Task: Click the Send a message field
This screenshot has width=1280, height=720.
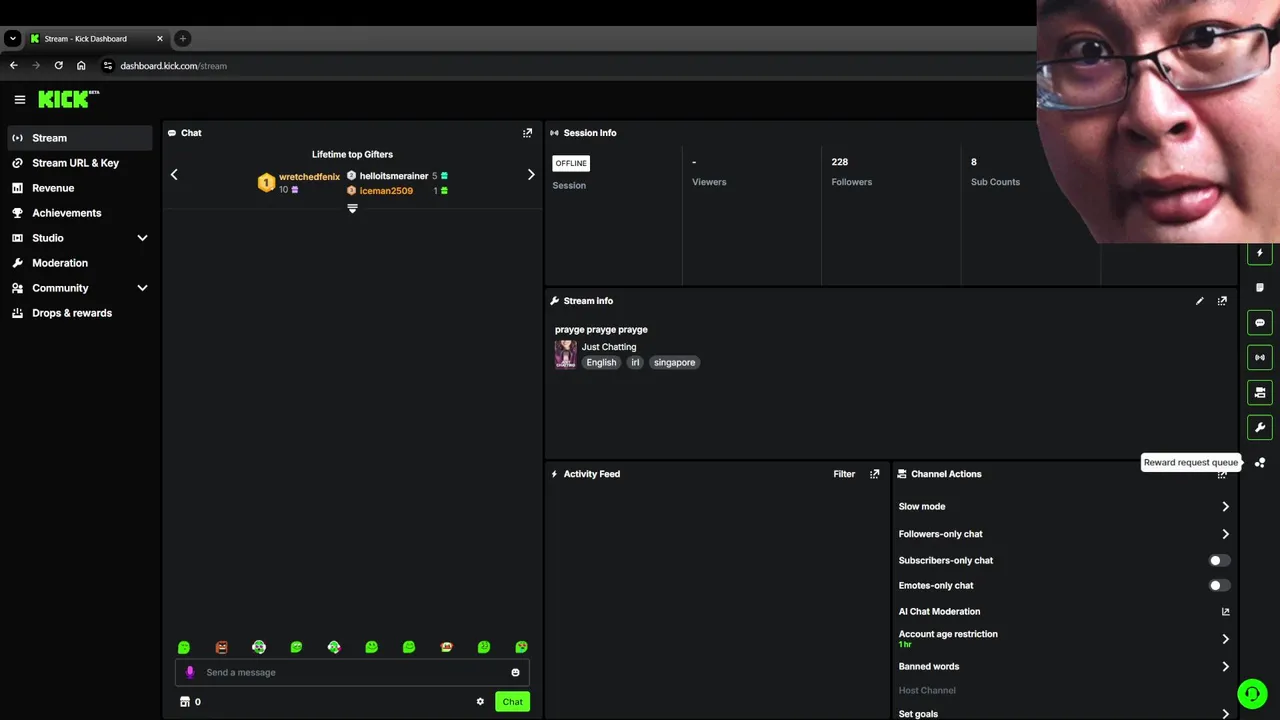Action: pos(352,673)
